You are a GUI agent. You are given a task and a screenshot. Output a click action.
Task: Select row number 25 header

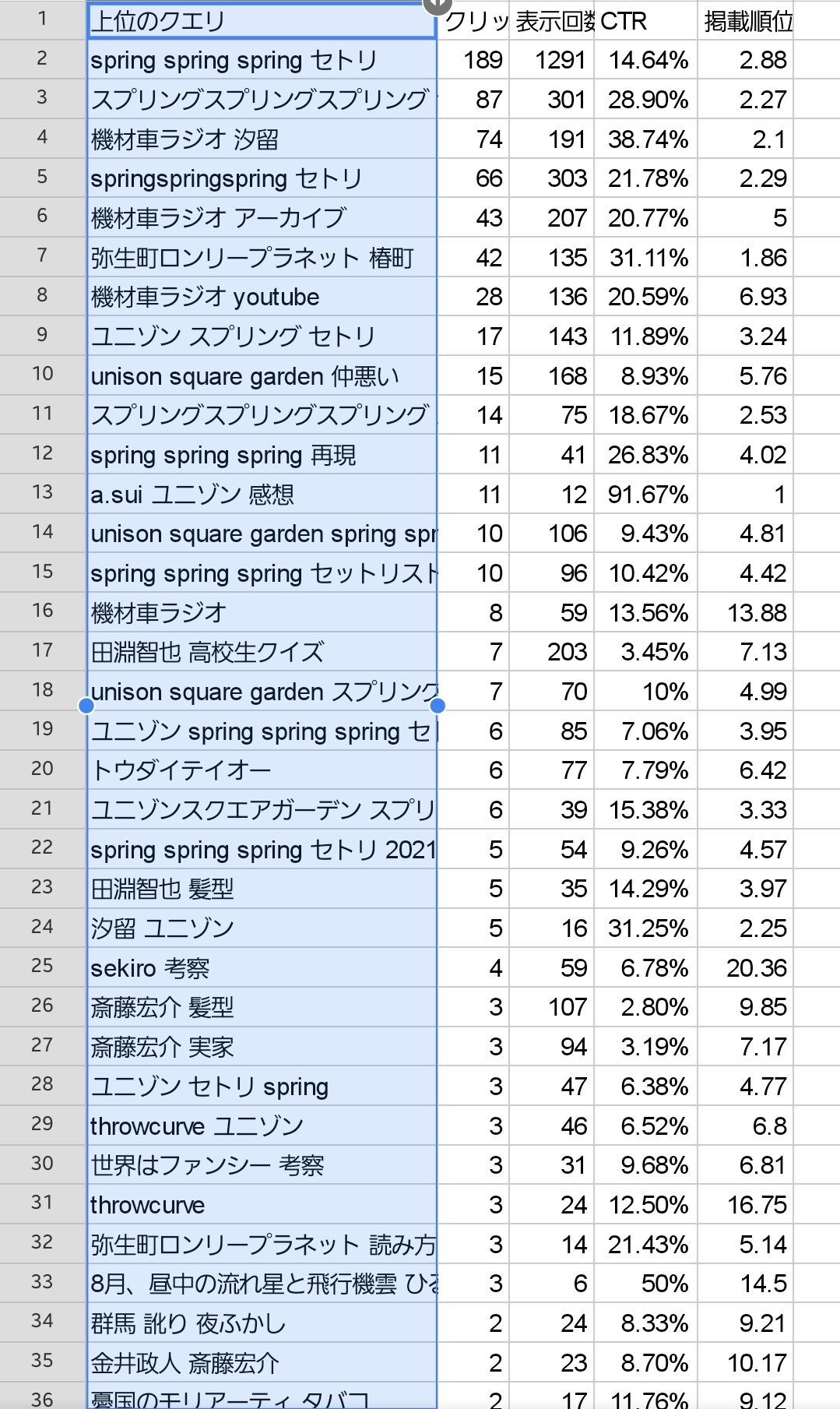click(x=43, y=967)
